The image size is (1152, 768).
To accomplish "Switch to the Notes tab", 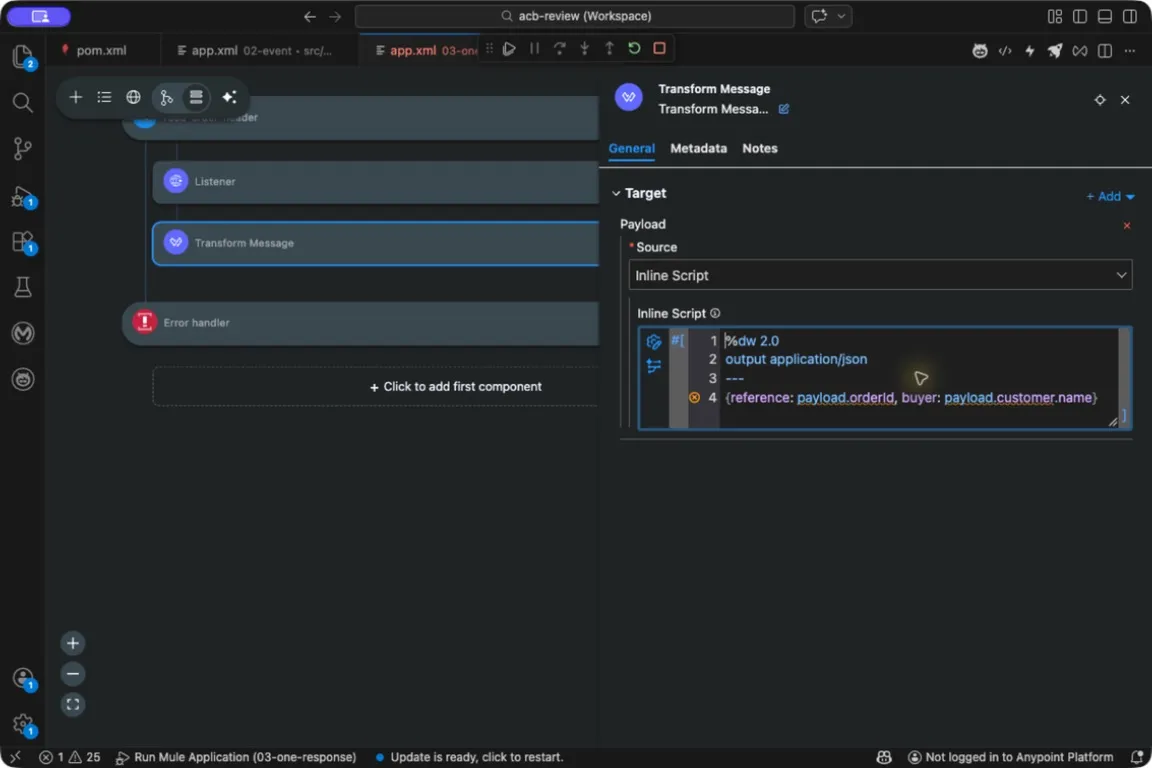I will point(760,148).
